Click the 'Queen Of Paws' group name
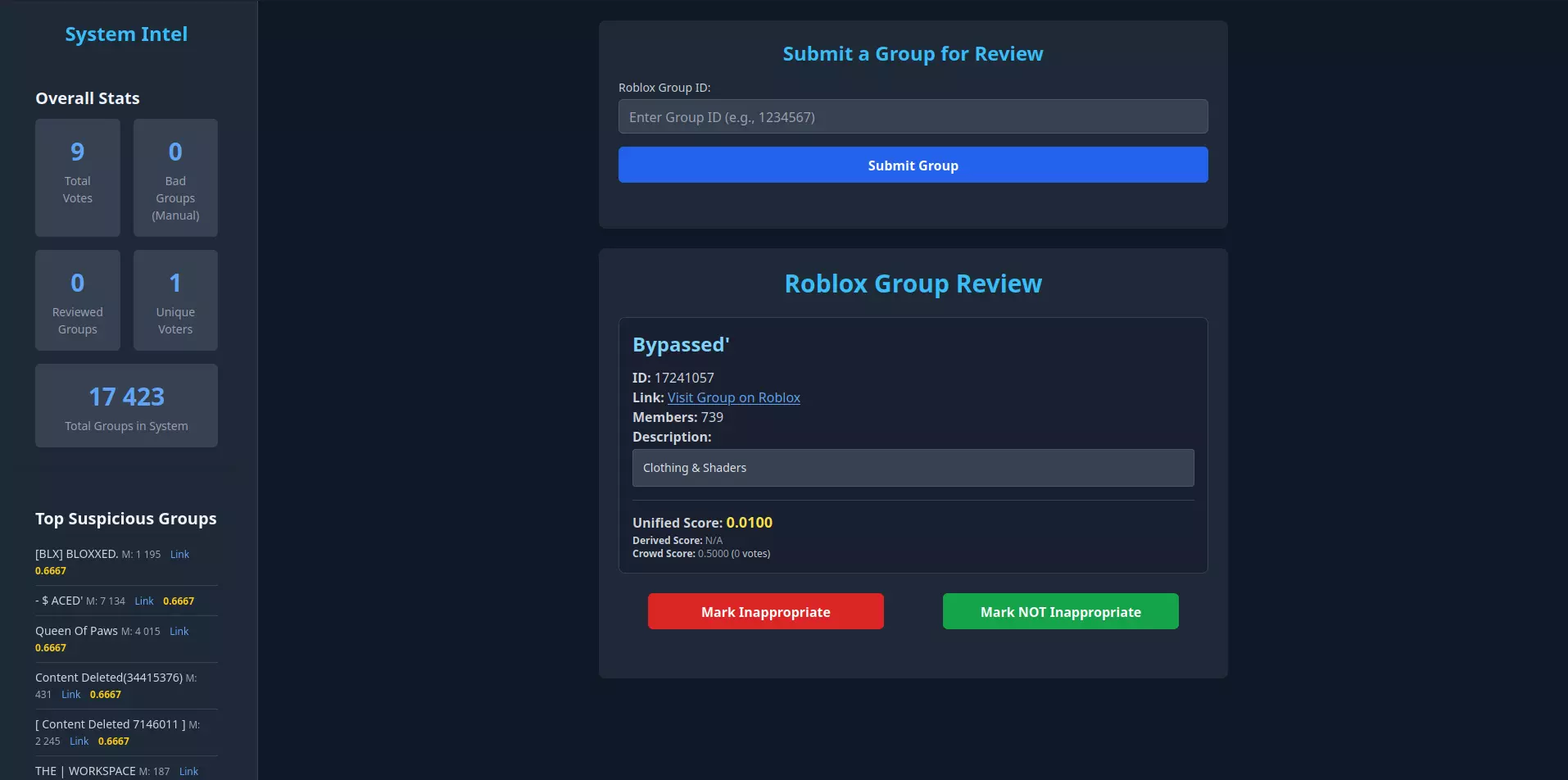Screen dimensions: 1568x780 coord(76,631)
